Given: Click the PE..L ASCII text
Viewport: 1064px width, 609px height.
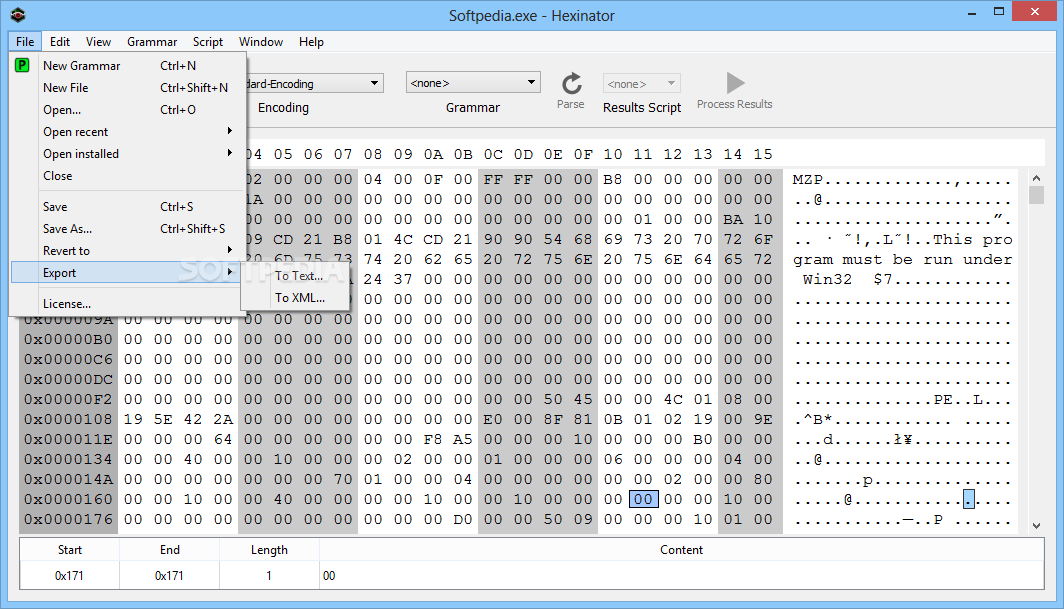Looking at the screenshot, I should (958, 399).
